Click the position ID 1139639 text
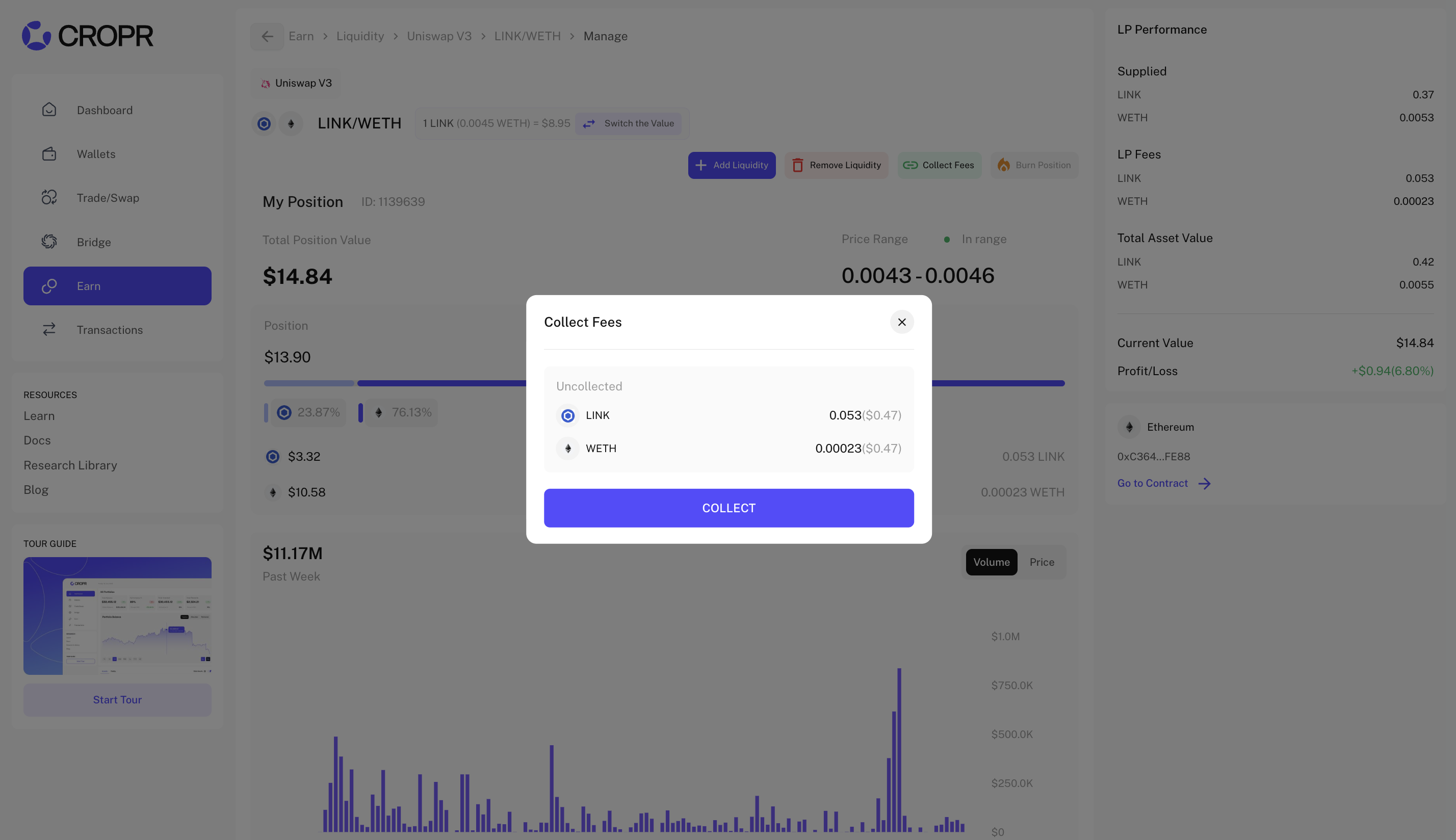1456x840 pixels. [x=393, y=202]
